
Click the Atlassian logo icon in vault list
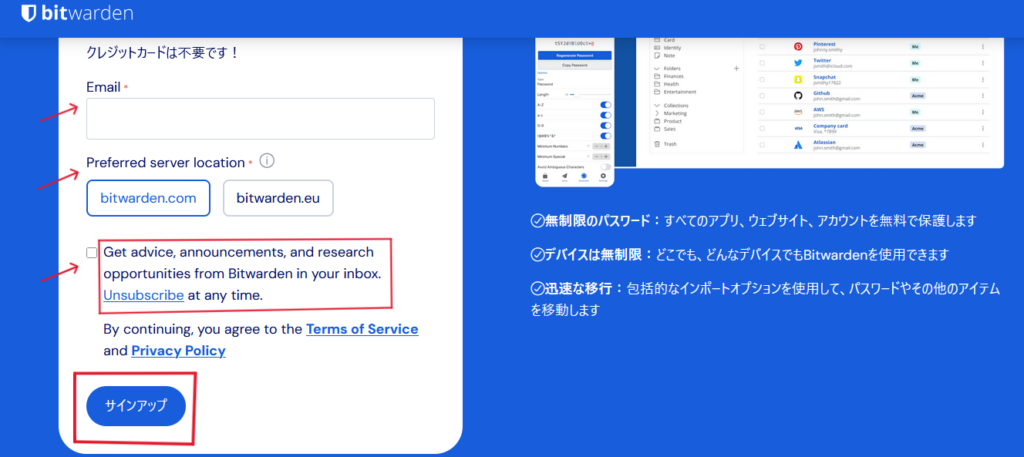[x=797, y=145]
